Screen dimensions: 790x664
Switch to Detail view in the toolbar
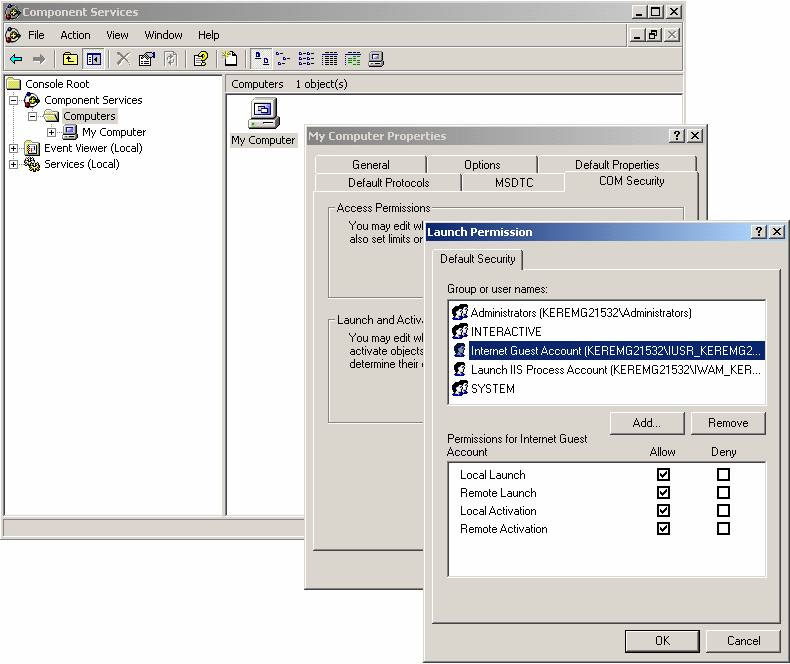[330, 59]
